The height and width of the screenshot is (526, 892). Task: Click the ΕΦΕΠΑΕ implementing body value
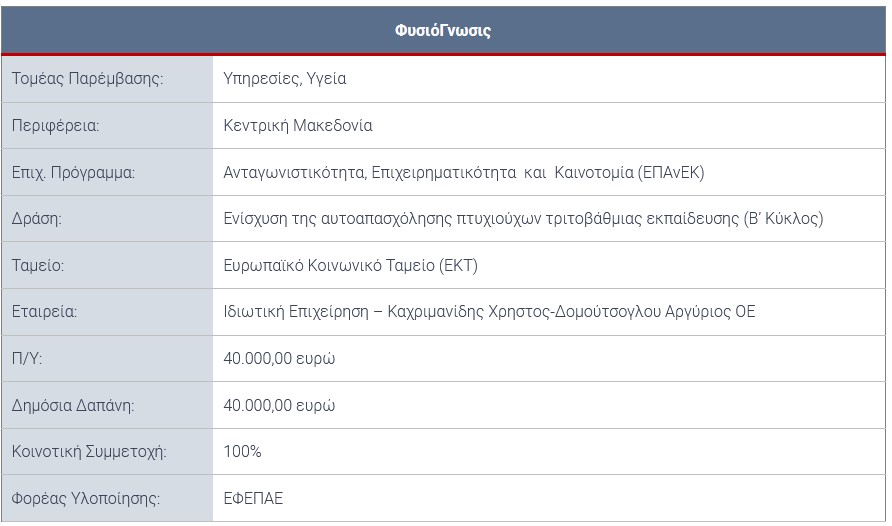pos(253,499)
